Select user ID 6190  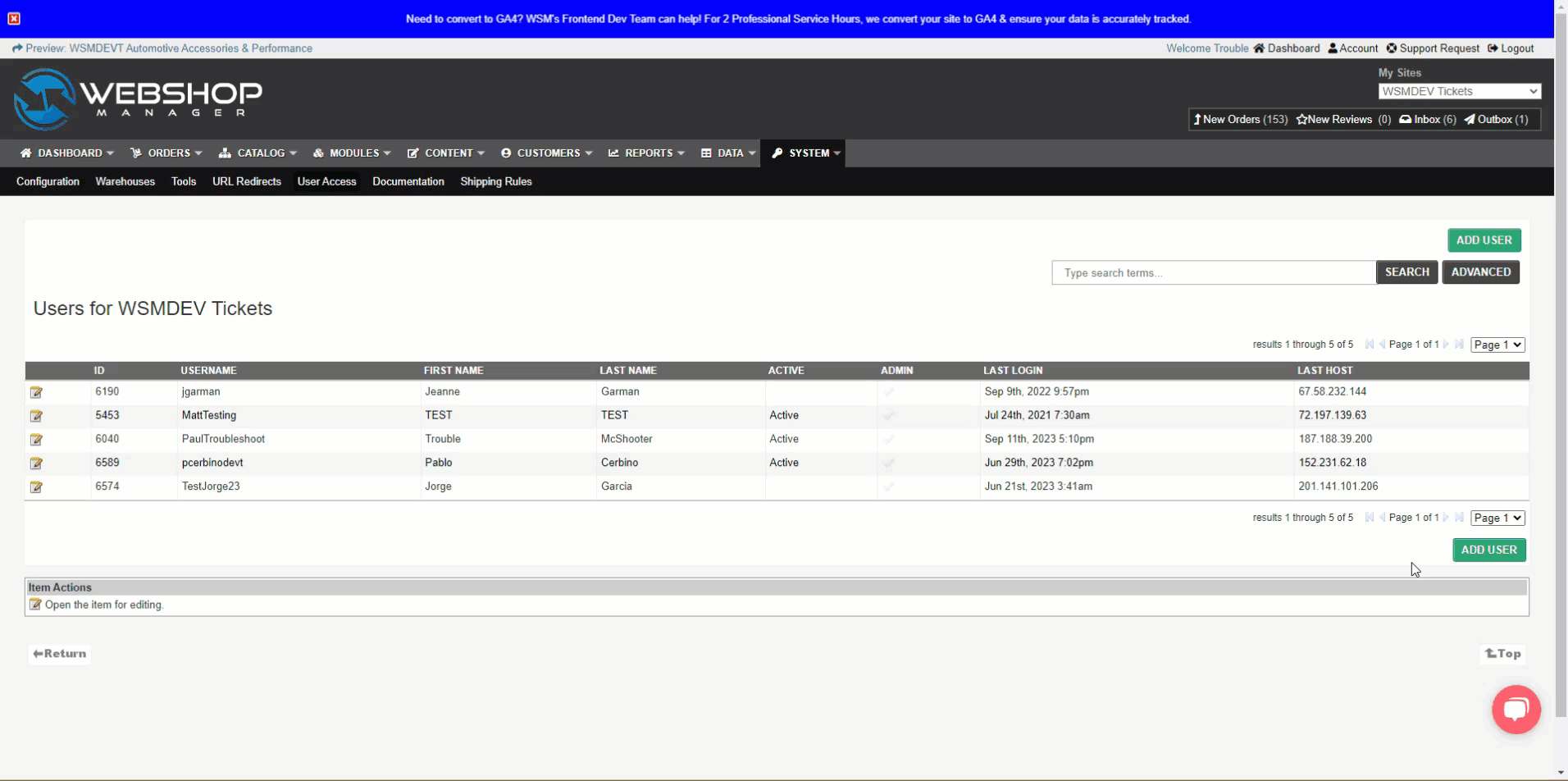coord(107,391)
